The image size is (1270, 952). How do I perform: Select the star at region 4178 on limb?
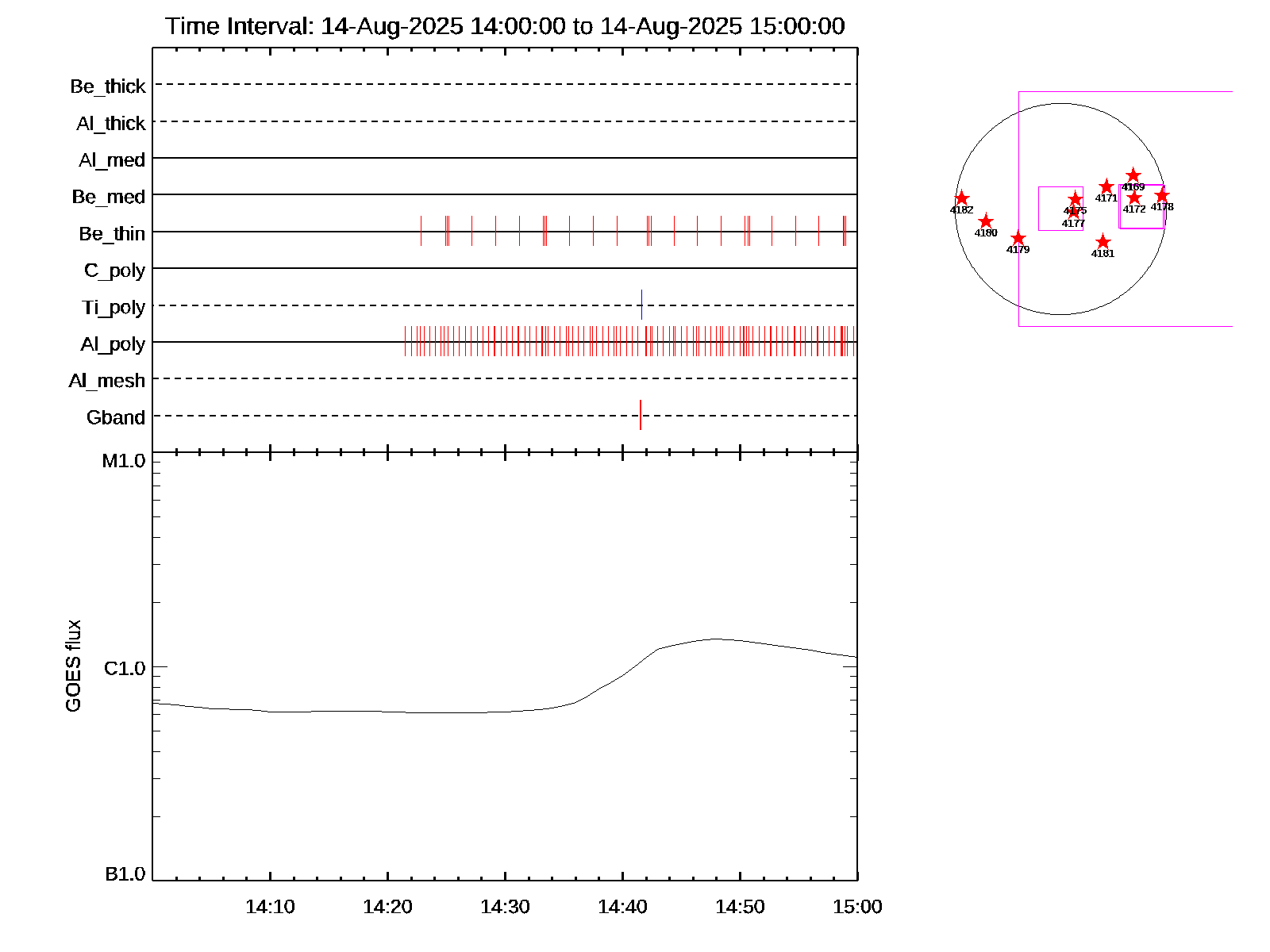1162,195
